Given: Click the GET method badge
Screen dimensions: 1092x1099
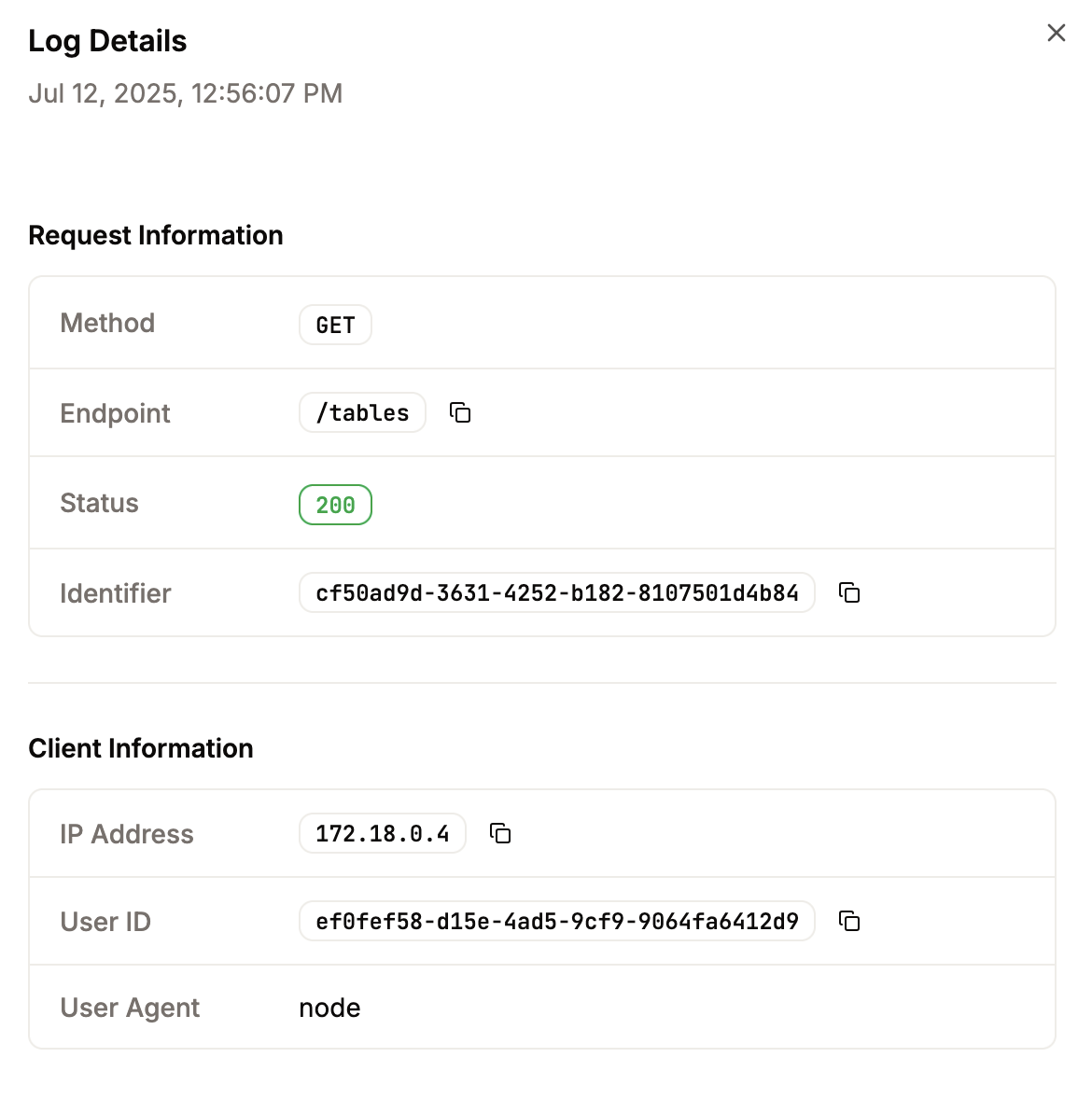Looking at the screenshot, I should point(335,325).
